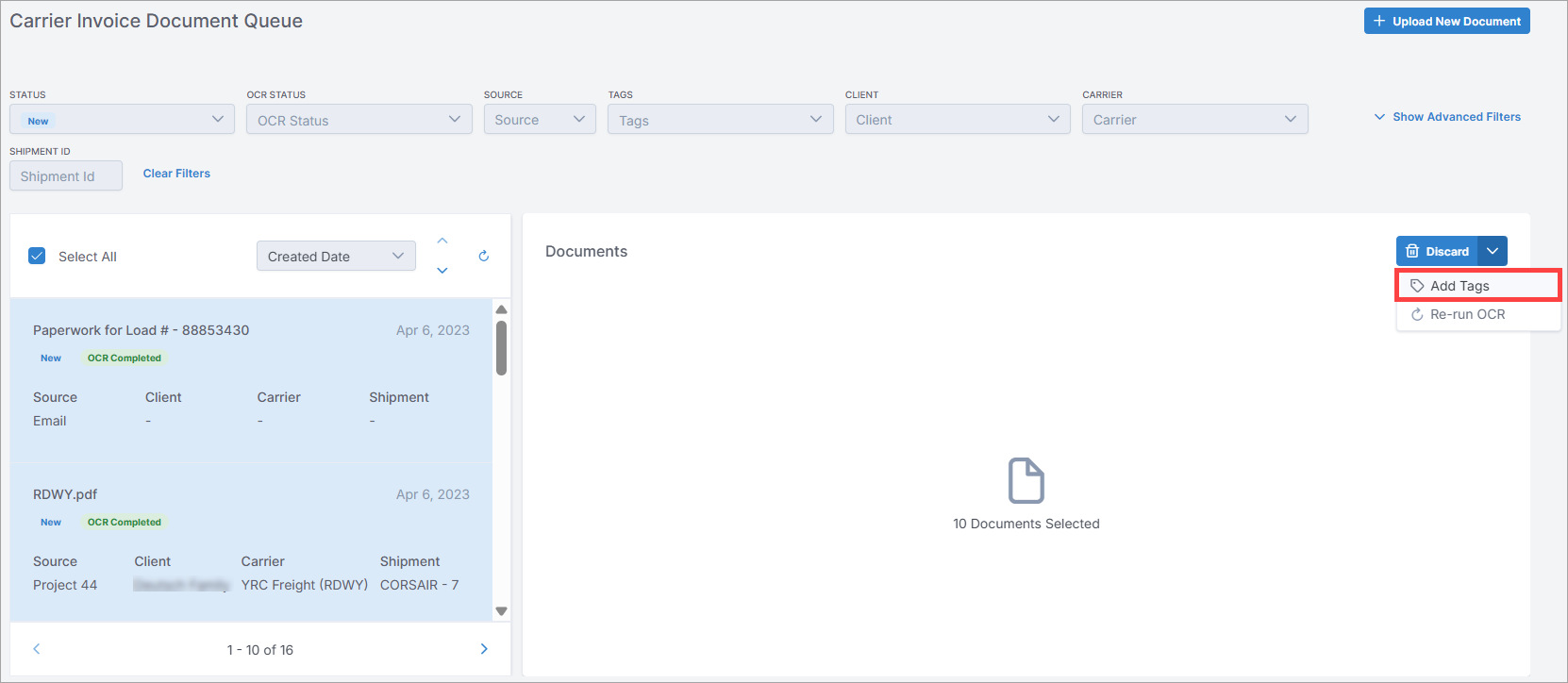Open the OCR Status dropdown
Screen dimensions: 1568x683
tap(359, 120)
